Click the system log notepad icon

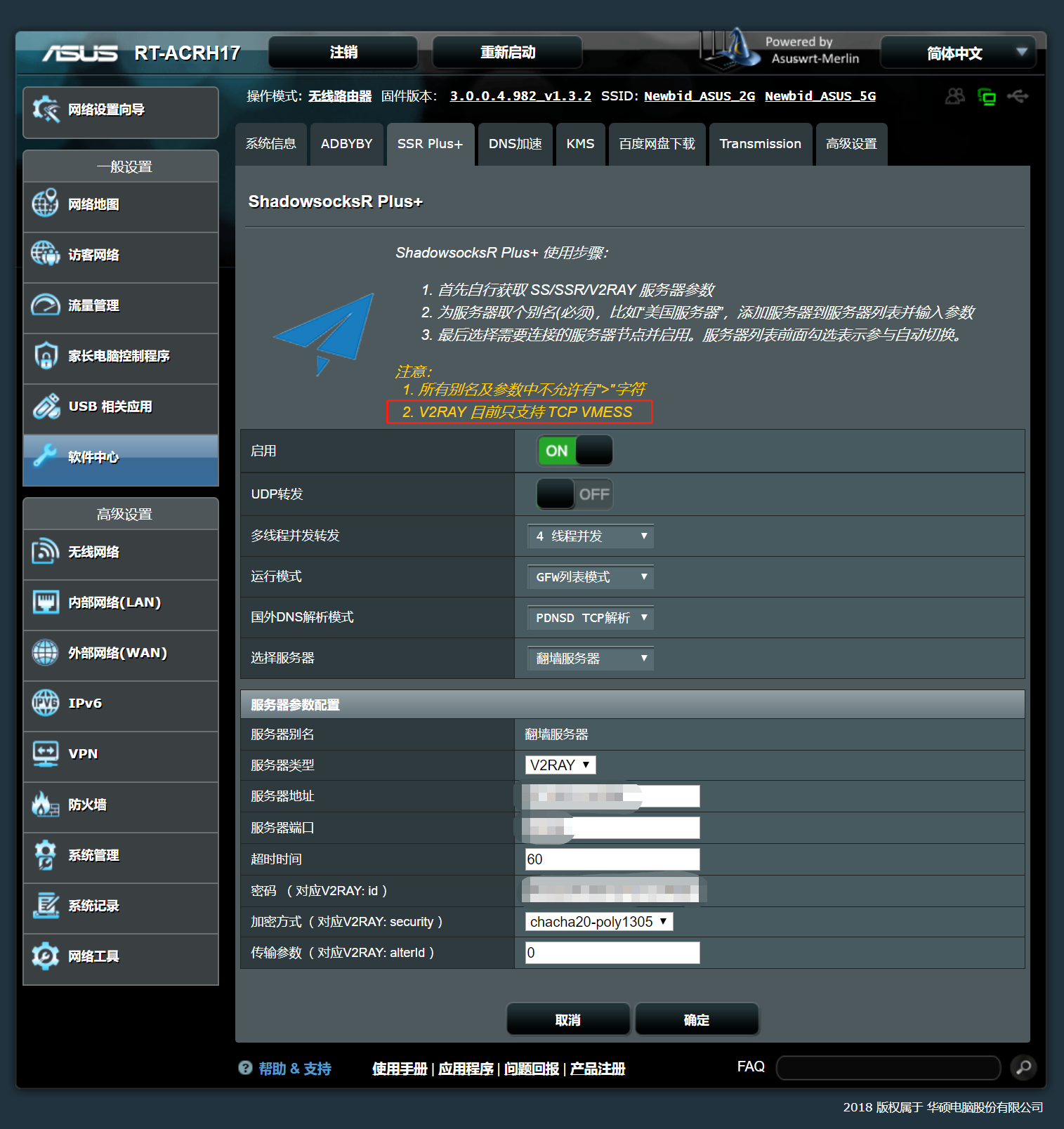pos(46,905)
